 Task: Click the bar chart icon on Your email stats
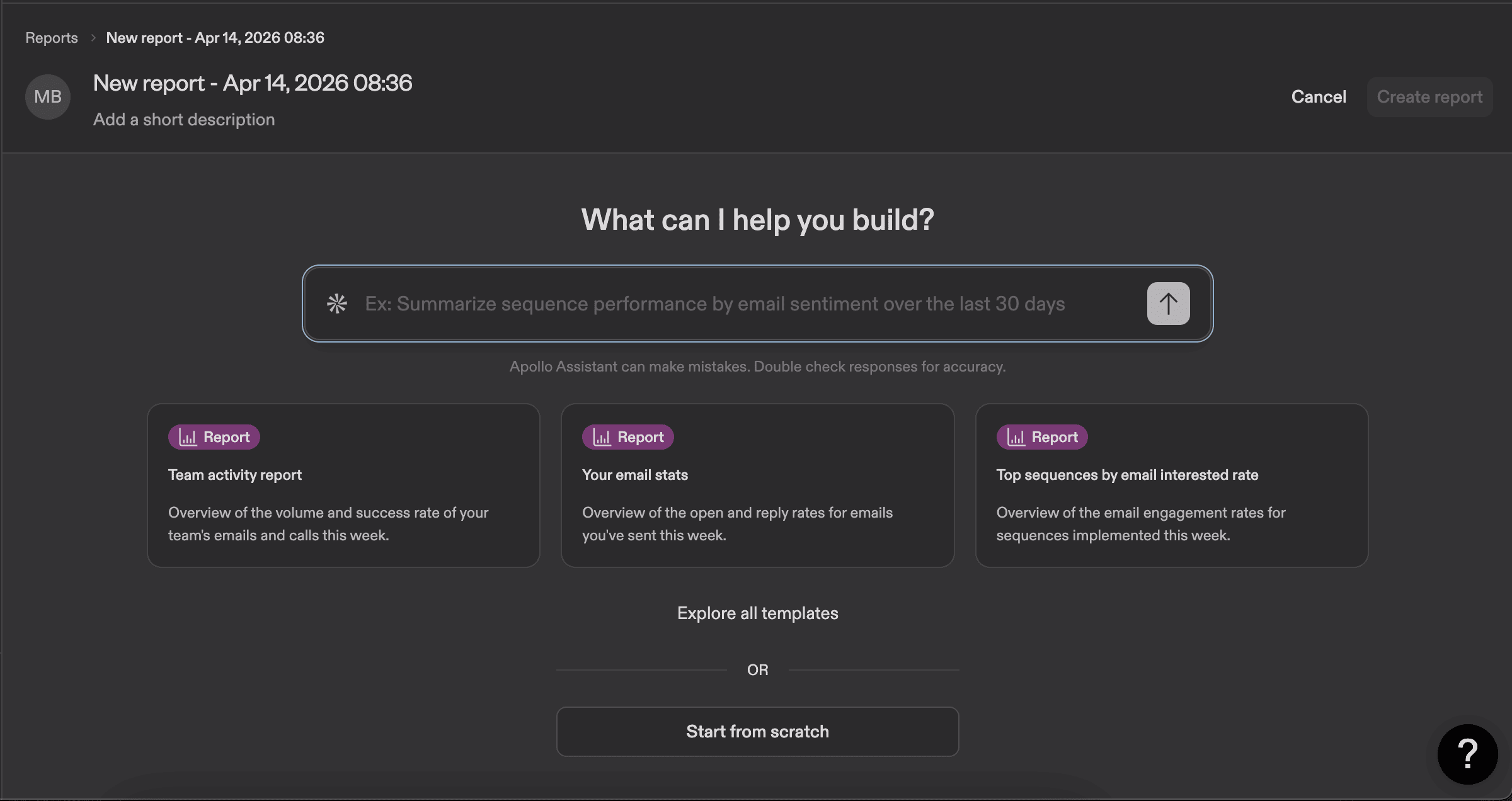pyautogui.click(x=601, y=436)
